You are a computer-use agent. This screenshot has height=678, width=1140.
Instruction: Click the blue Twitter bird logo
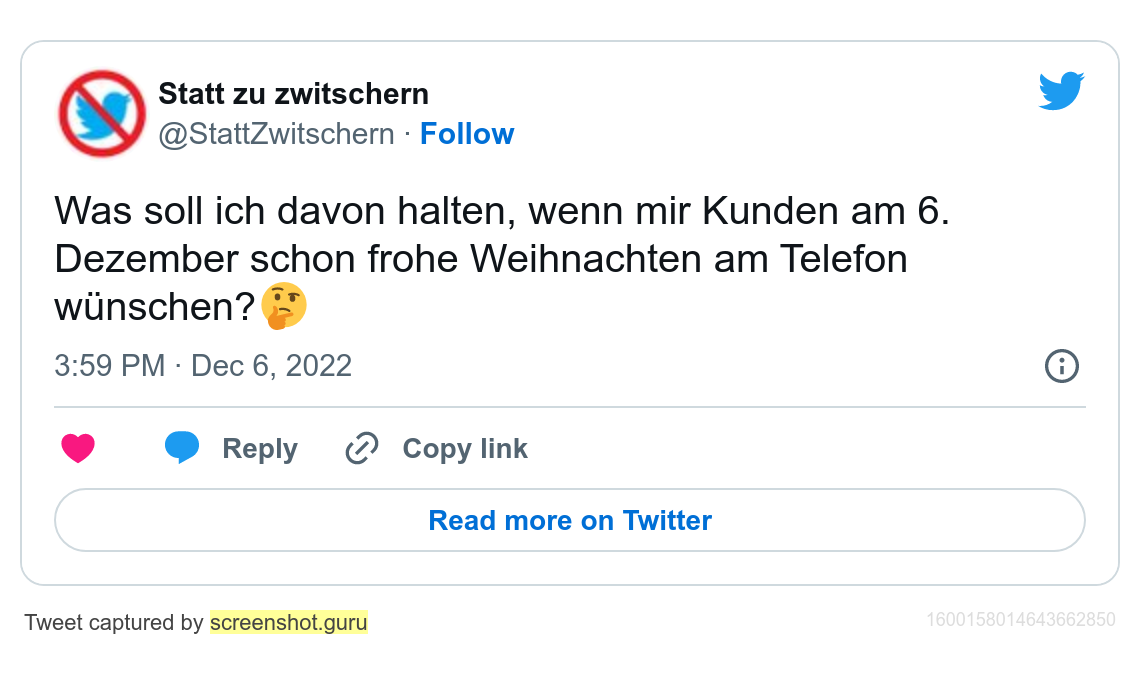pos(1061,91)
